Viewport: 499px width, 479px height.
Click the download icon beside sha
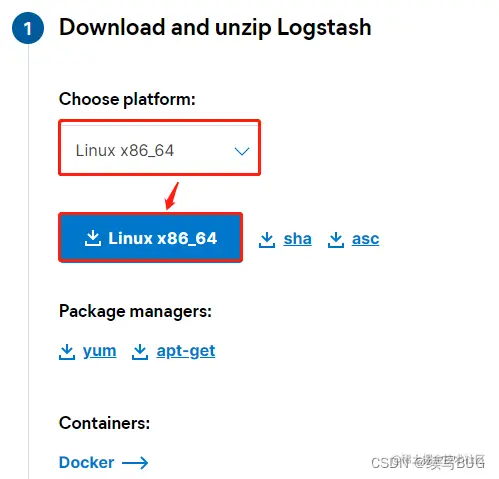click(267, 240)
